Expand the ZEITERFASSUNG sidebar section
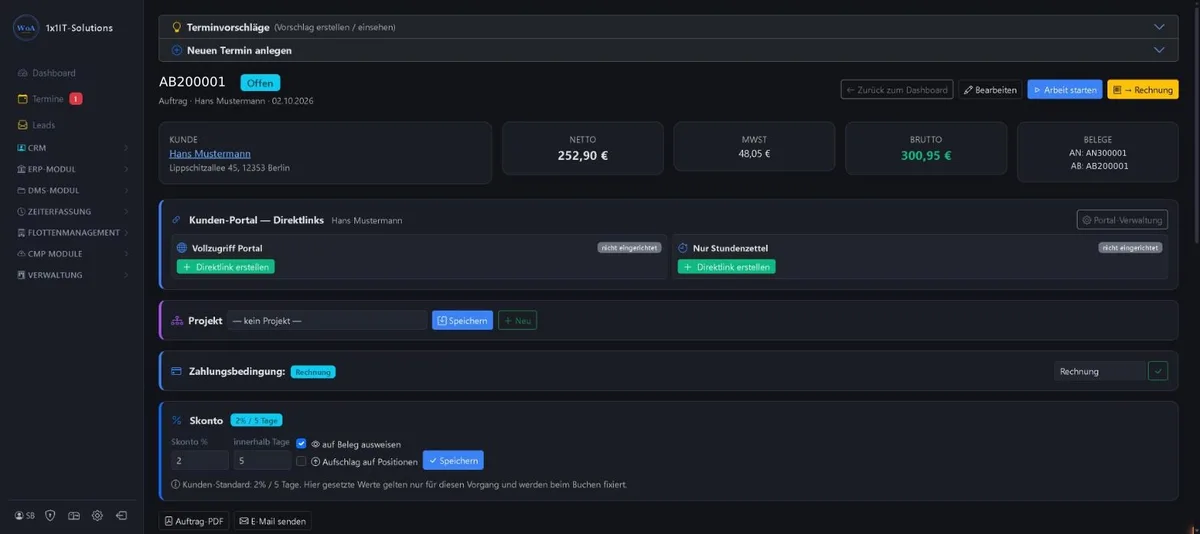The image size is (1200, 534). point(71,211)
